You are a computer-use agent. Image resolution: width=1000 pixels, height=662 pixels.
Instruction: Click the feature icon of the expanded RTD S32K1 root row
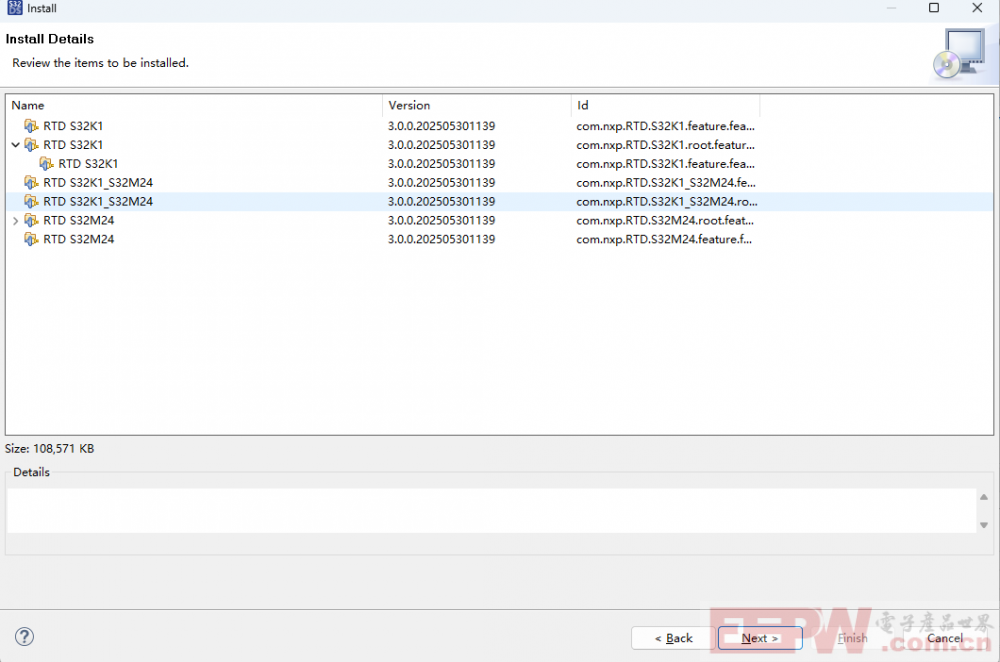[31, 145]
